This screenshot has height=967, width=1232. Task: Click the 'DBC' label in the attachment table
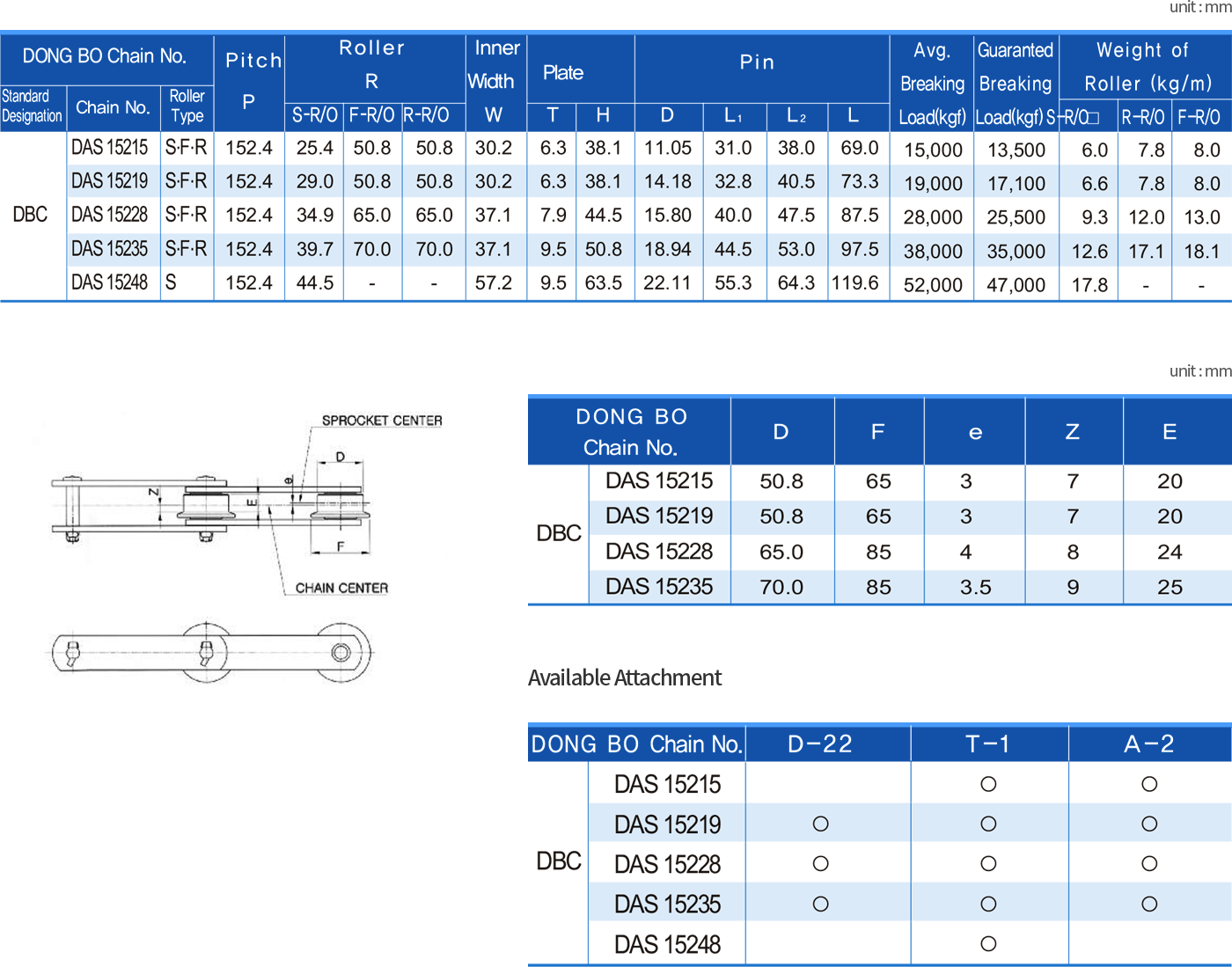click(x=559, y=861)
